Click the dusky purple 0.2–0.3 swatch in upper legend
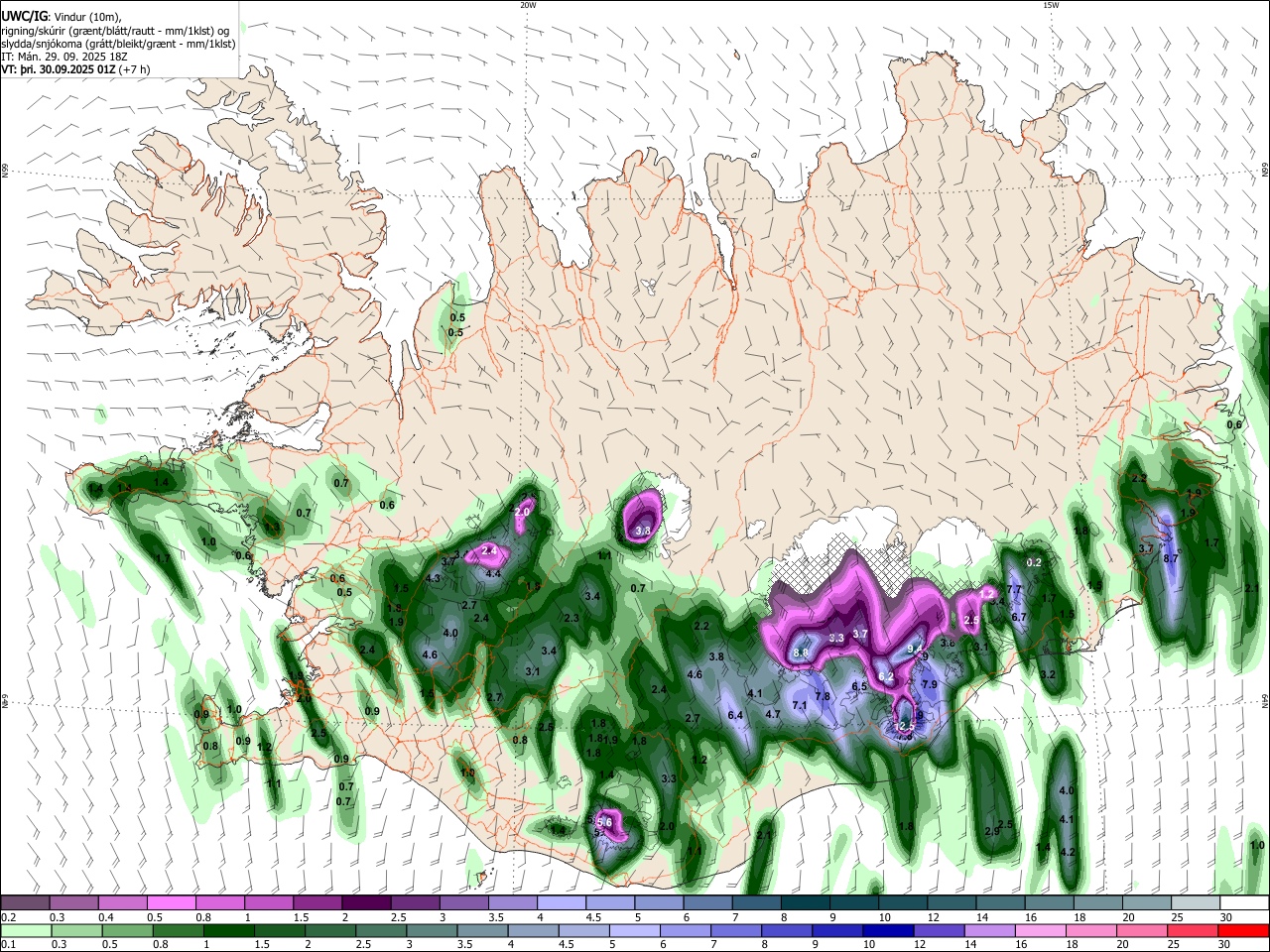 (25, 903)
